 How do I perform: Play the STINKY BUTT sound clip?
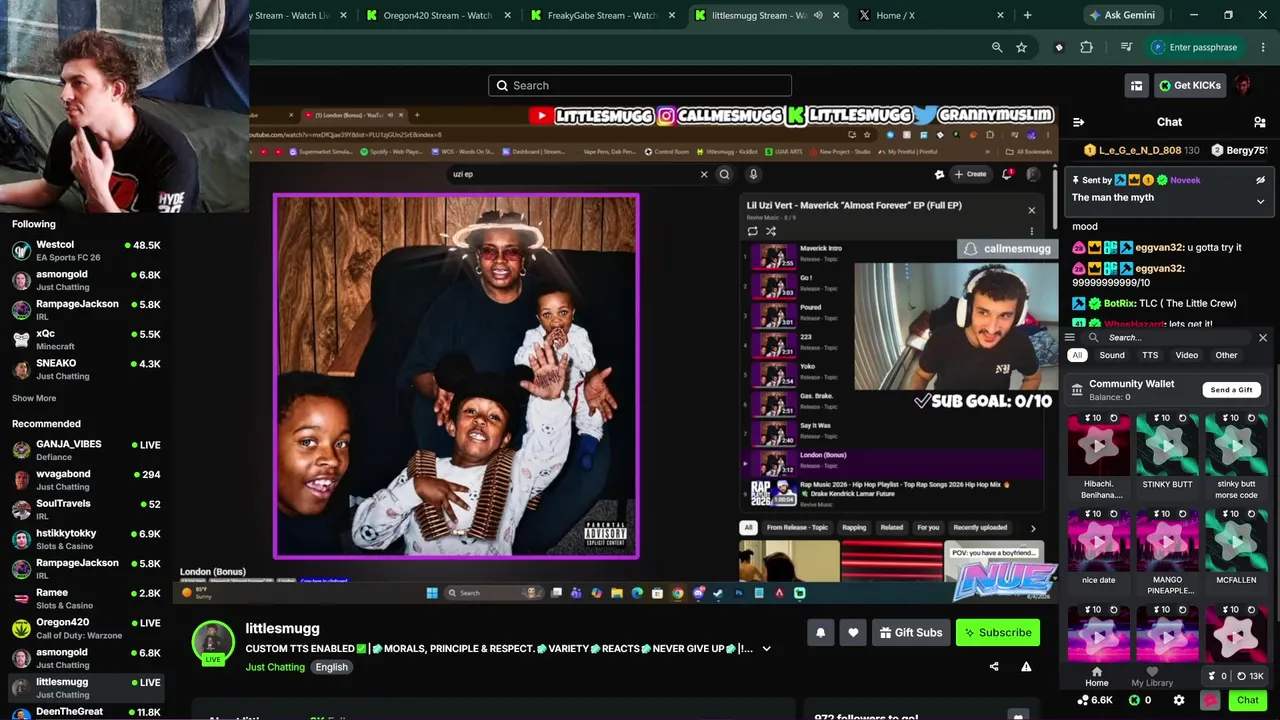1167,445
